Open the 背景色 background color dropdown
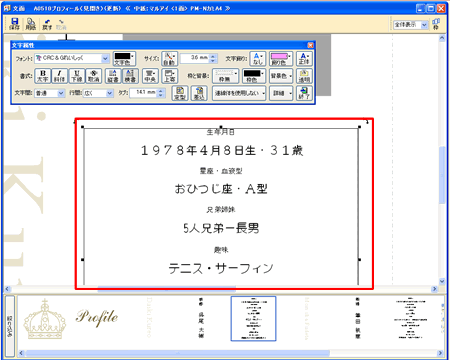Viewport: 450px width, 360px height. 281,76
